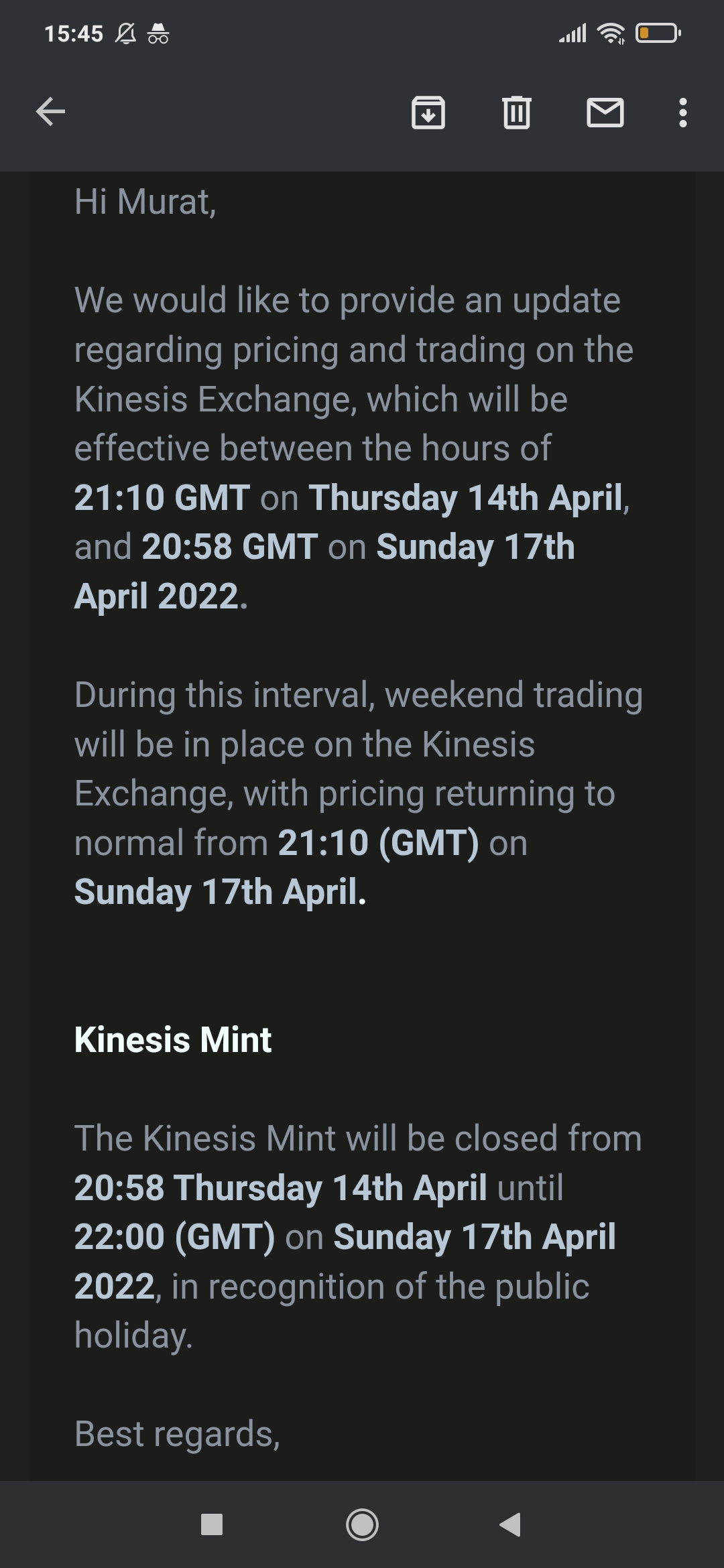This screenshot has width=724, height=1568.
Task: Mark the email unread using the envelope icon
Action: point(605,112)
